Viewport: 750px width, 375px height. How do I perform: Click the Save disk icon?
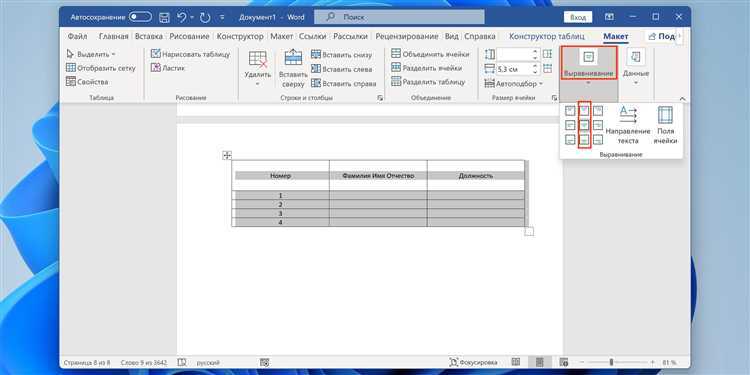coord(164,18)
